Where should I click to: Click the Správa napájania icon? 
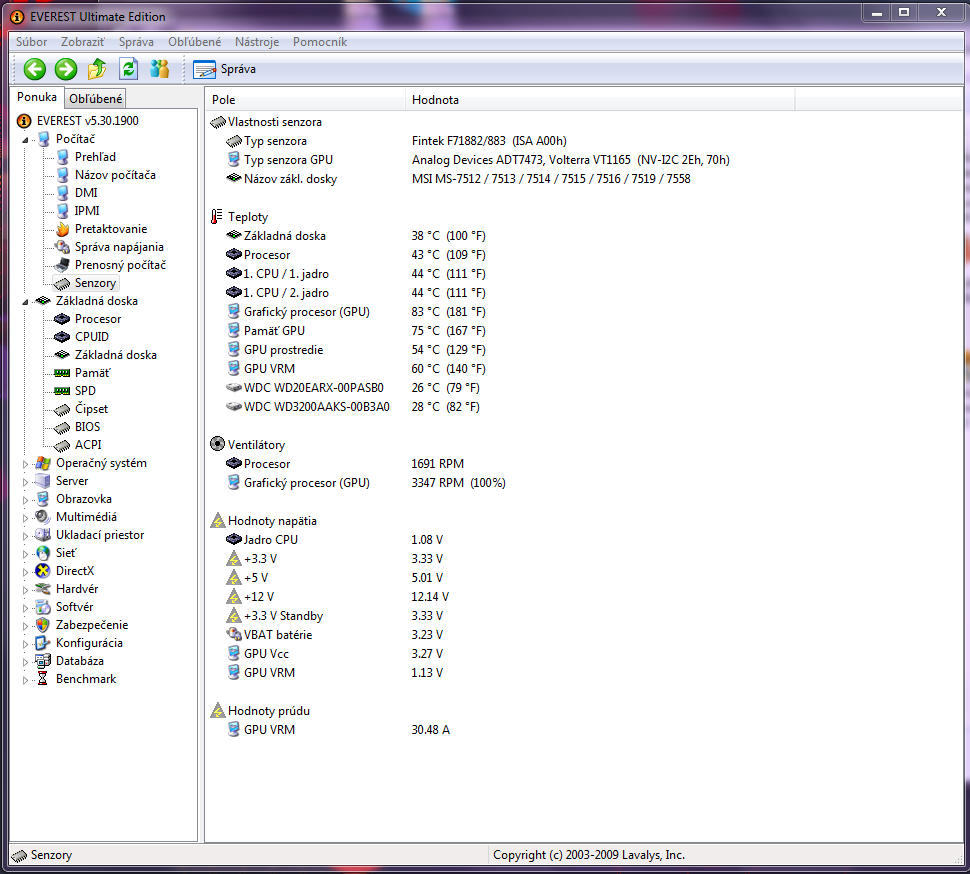62,247
